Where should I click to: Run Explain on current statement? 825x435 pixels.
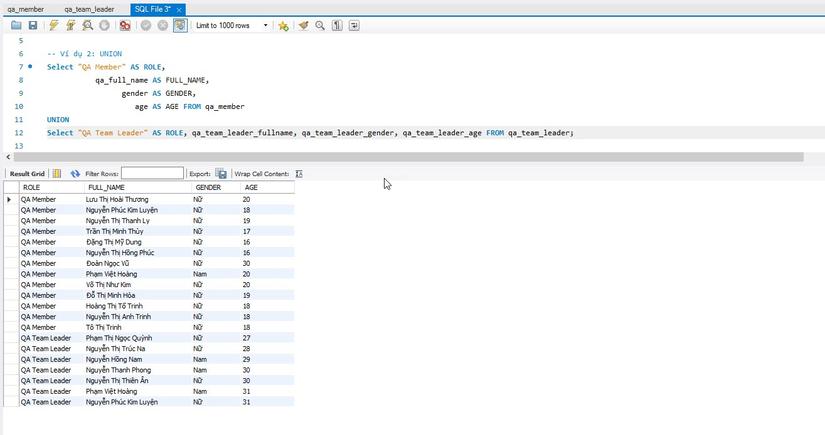point(88,25)
